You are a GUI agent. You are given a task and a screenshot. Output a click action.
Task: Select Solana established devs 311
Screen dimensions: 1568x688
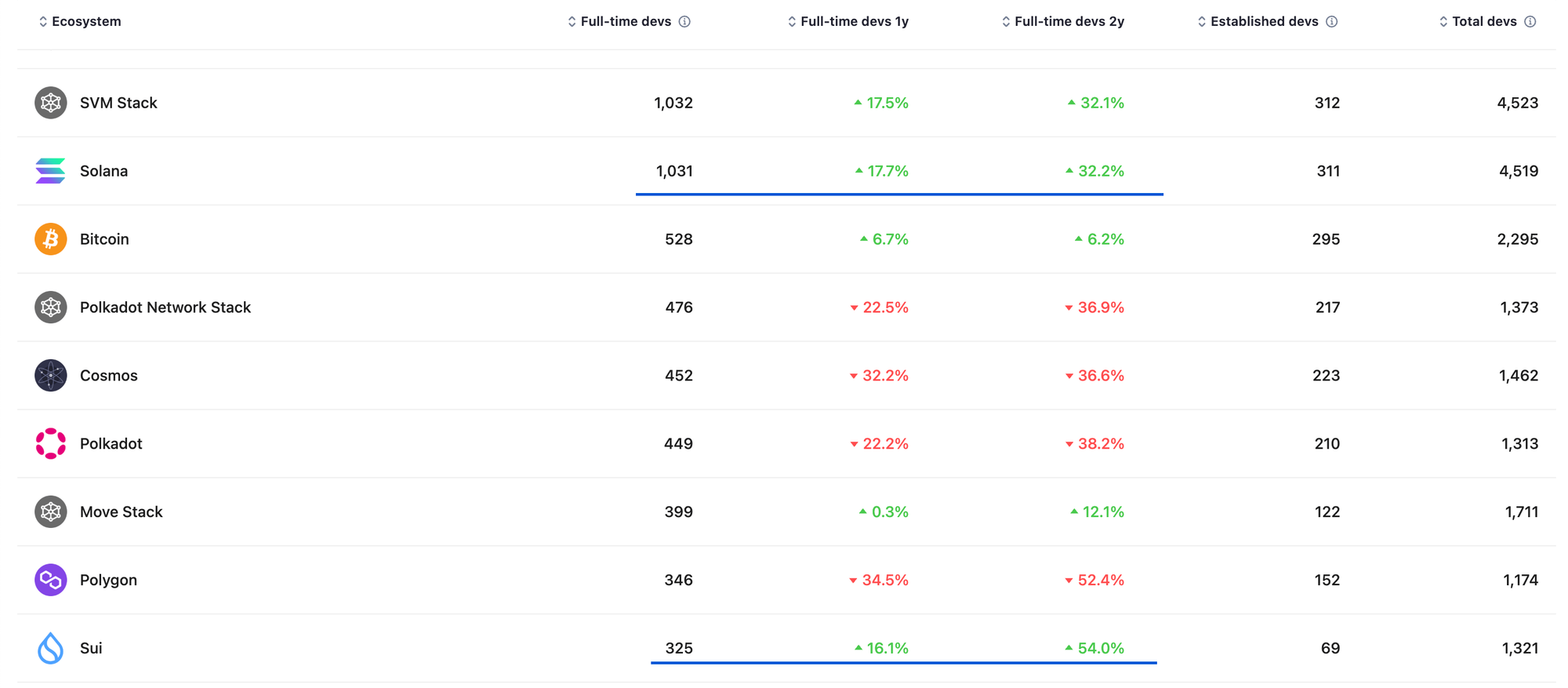[x=1328, y=171]
